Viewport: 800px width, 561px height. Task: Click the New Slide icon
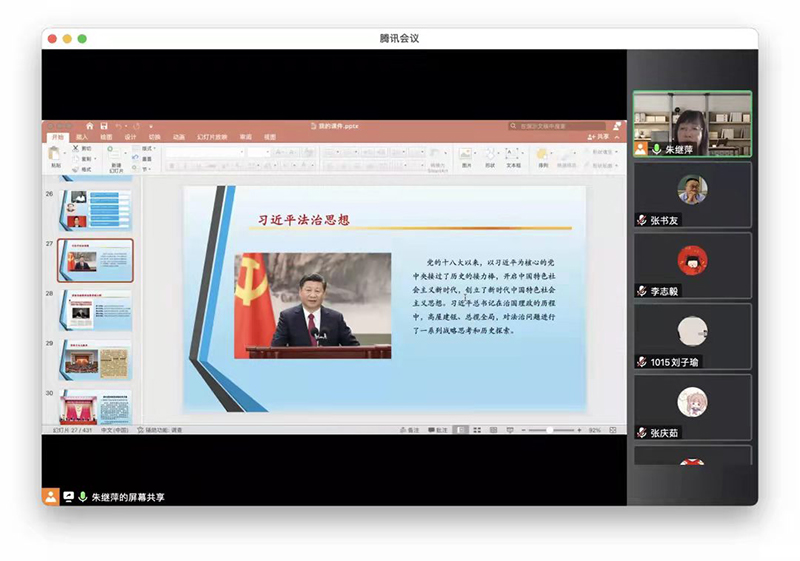[116, 156]
